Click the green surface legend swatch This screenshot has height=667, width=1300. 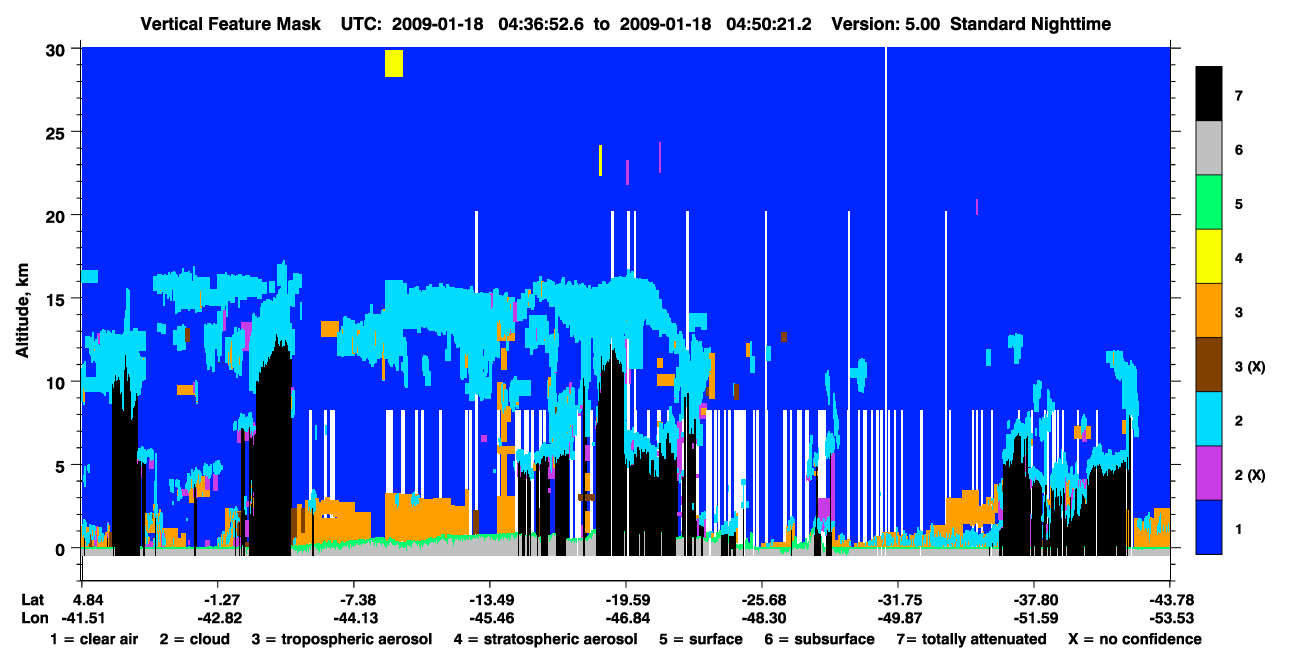tap(1209, 203)
